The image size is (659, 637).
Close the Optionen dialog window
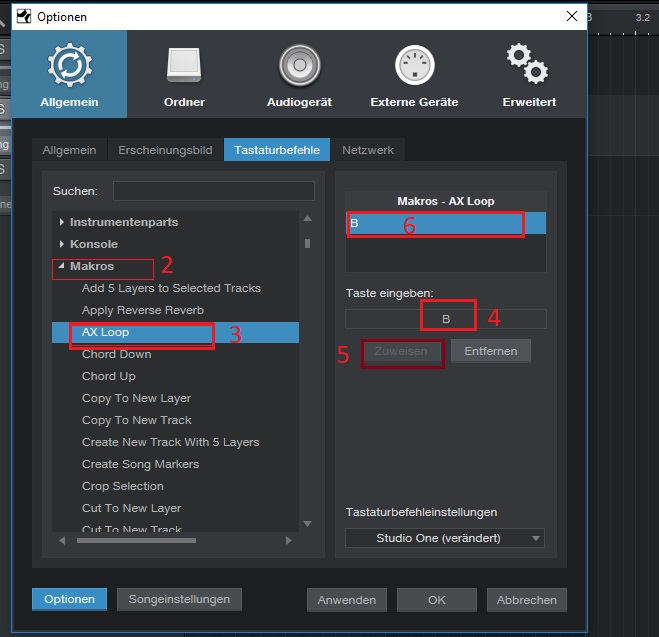click(572, 16)
